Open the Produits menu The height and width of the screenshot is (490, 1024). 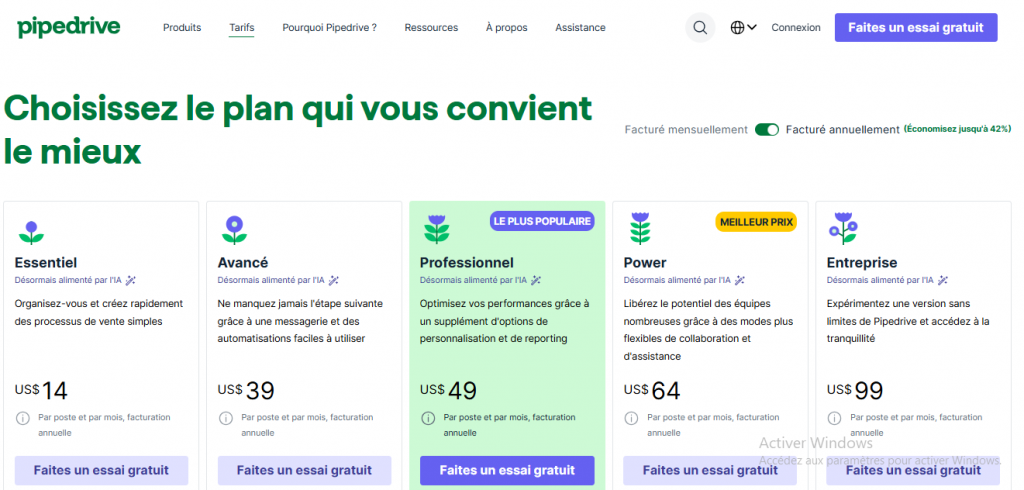(182, 27)
